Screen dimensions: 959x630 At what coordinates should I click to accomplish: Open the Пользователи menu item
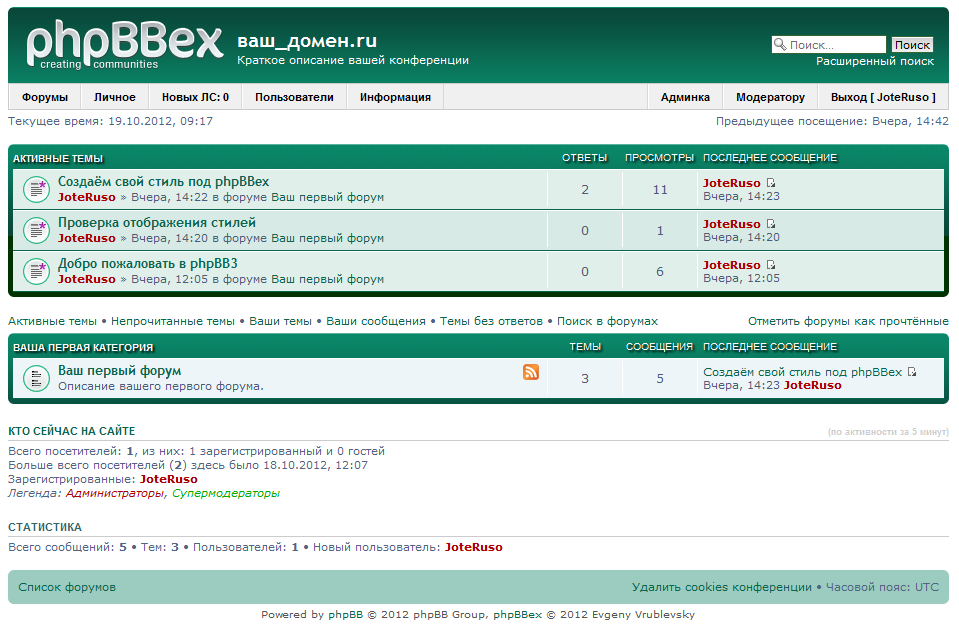coord(294,97)
